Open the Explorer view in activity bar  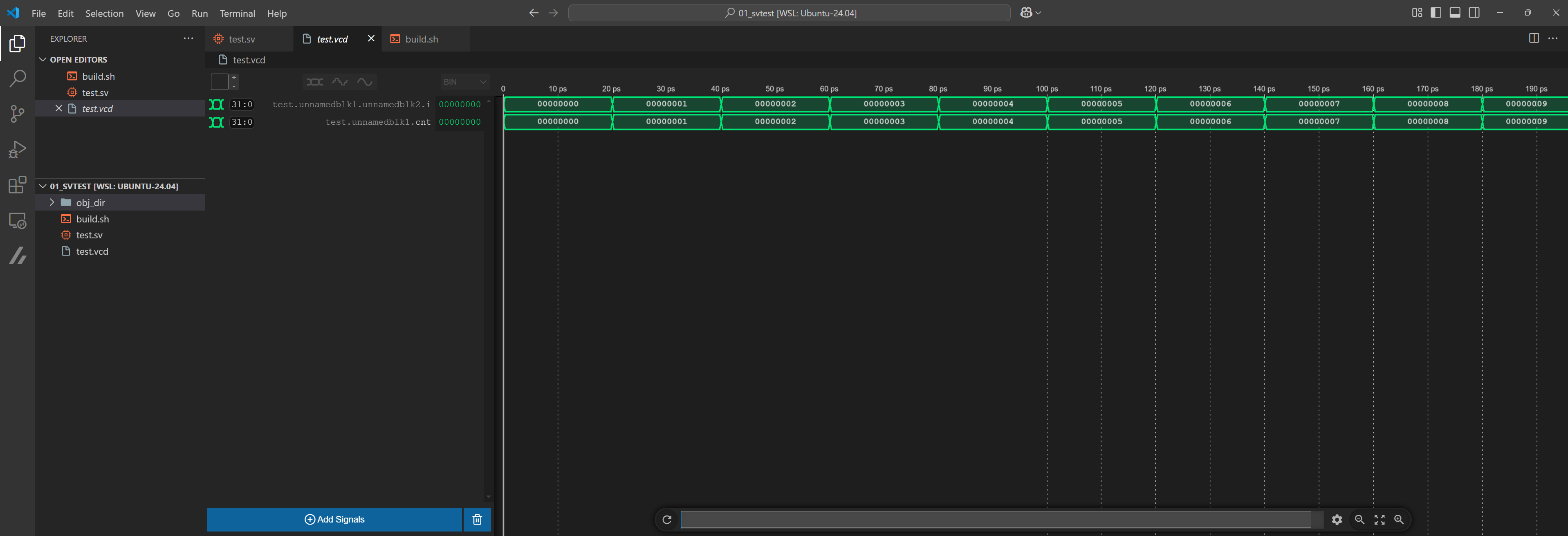coord(18,43)
